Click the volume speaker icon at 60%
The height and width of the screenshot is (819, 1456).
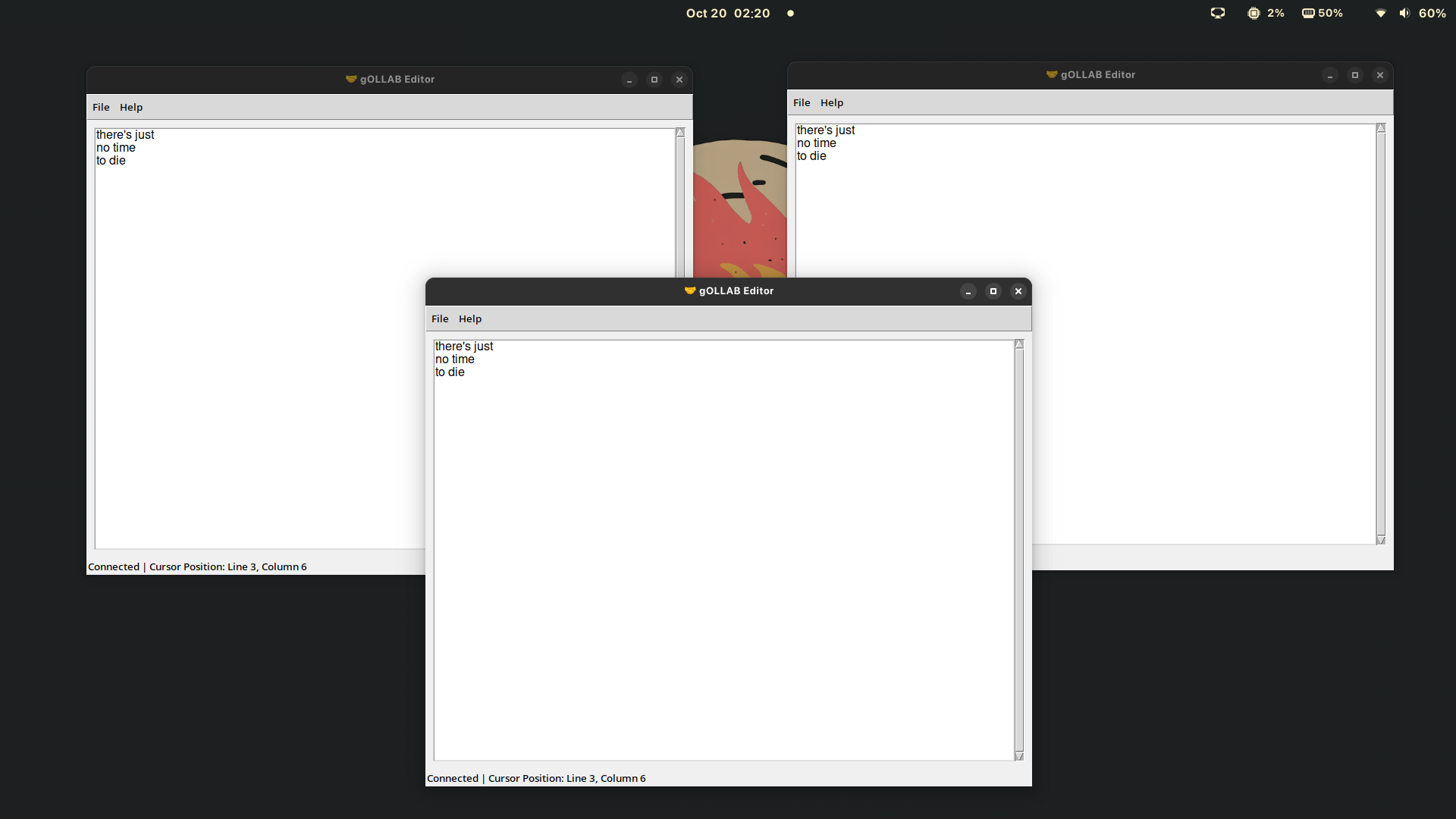[x=1404, y=13]
